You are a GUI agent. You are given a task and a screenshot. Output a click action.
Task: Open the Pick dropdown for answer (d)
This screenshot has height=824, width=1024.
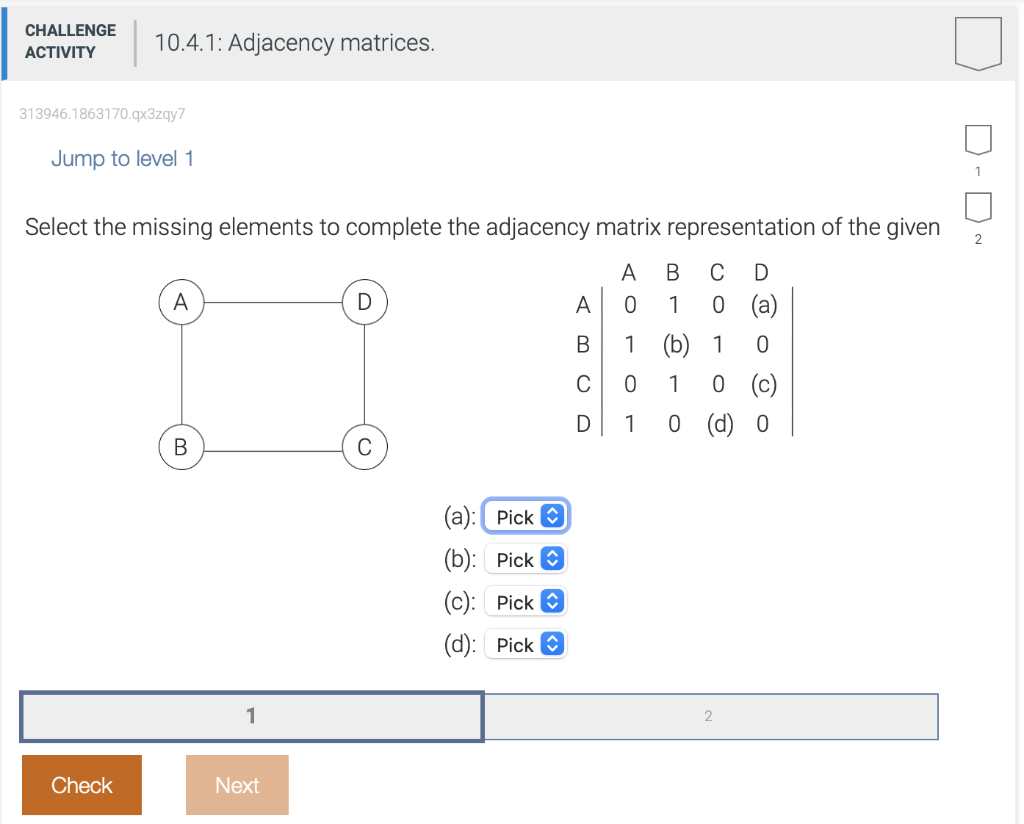[x=526, y=644]
